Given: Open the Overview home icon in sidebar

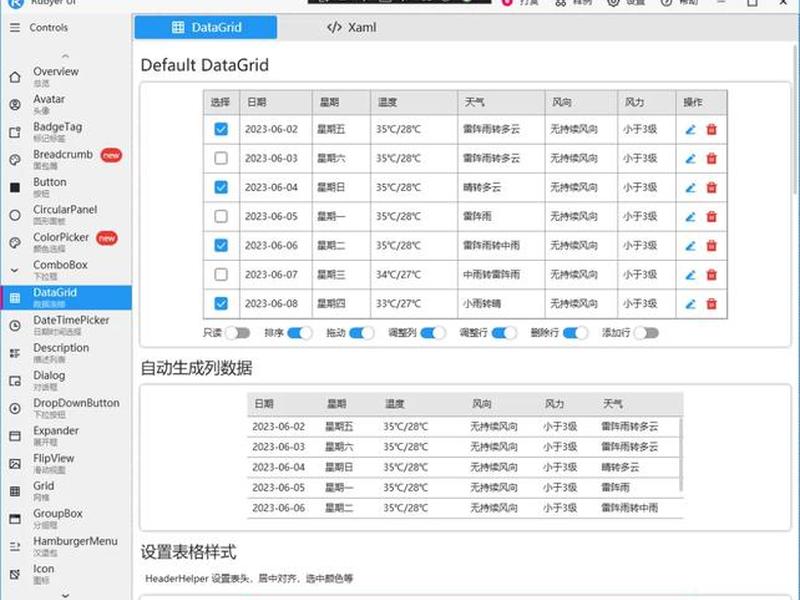Looking at the screenshot, I should coord(15,77).
